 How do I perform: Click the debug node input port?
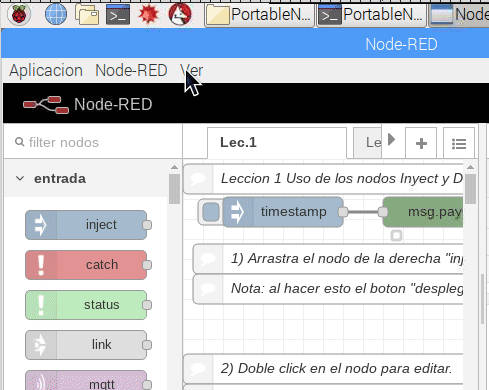coord(383,212)
